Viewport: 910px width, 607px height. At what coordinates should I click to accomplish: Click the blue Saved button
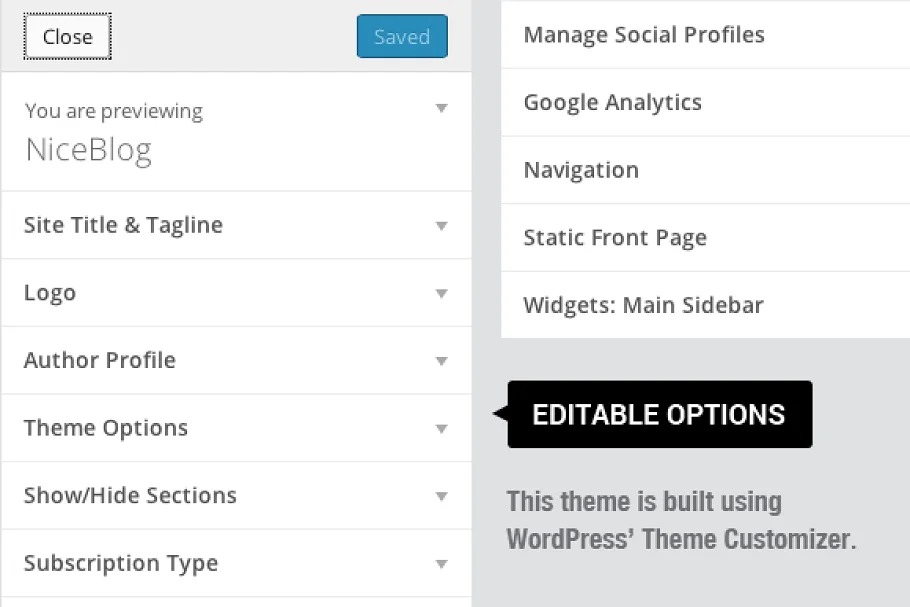402,37
